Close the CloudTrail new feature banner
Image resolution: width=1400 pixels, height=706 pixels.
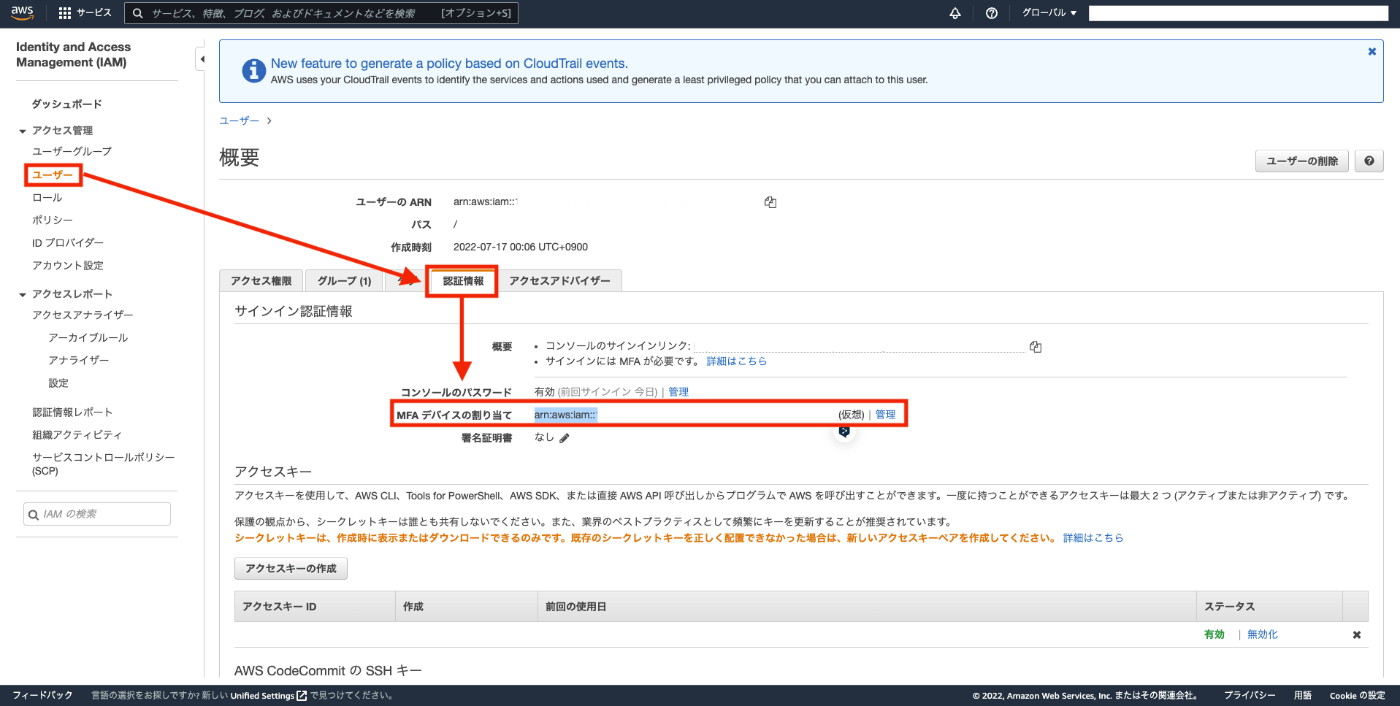point(1372,51)
